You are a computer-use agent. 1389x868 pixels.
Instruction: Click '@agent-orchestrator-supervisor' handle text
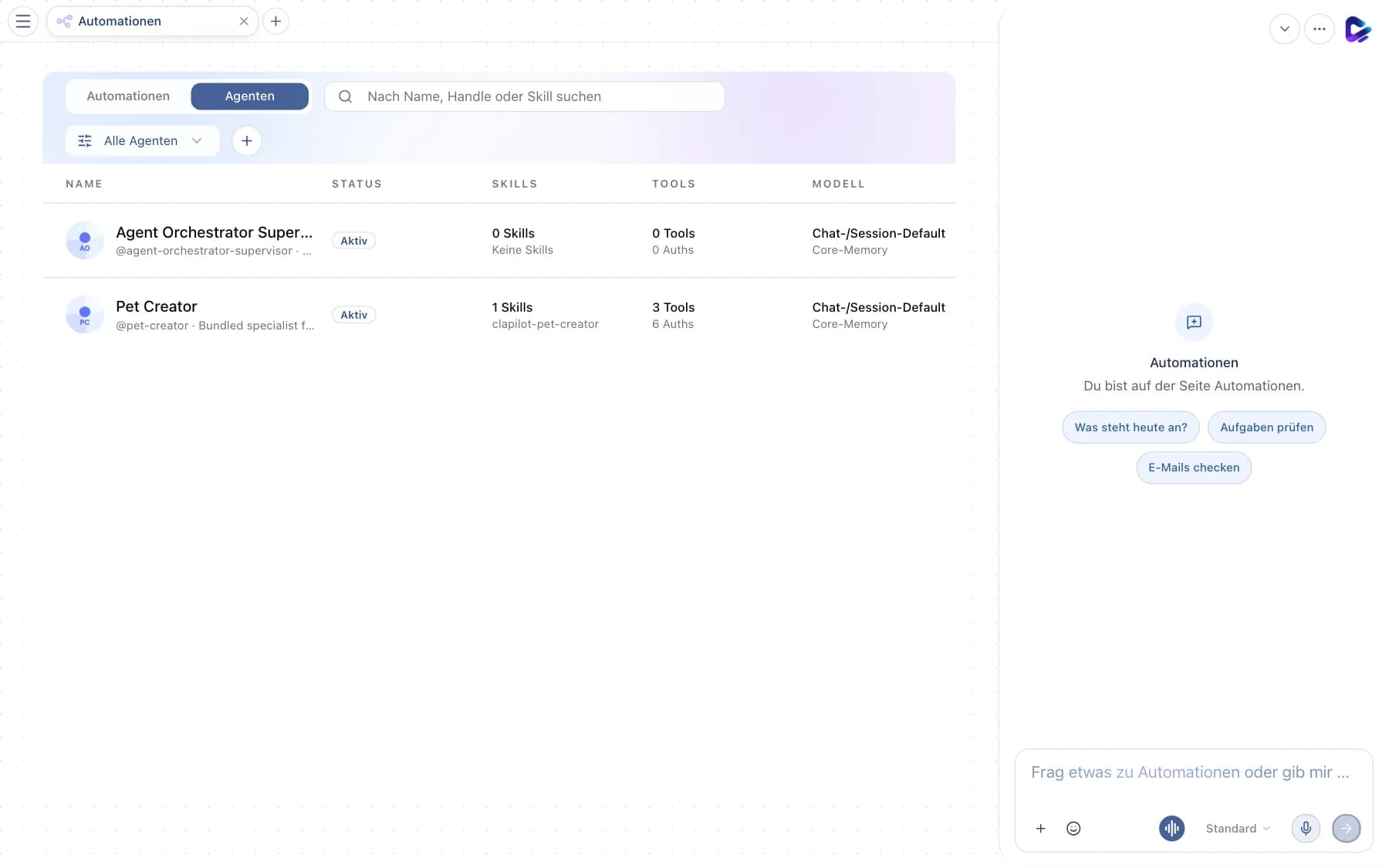tap(204, 251)
